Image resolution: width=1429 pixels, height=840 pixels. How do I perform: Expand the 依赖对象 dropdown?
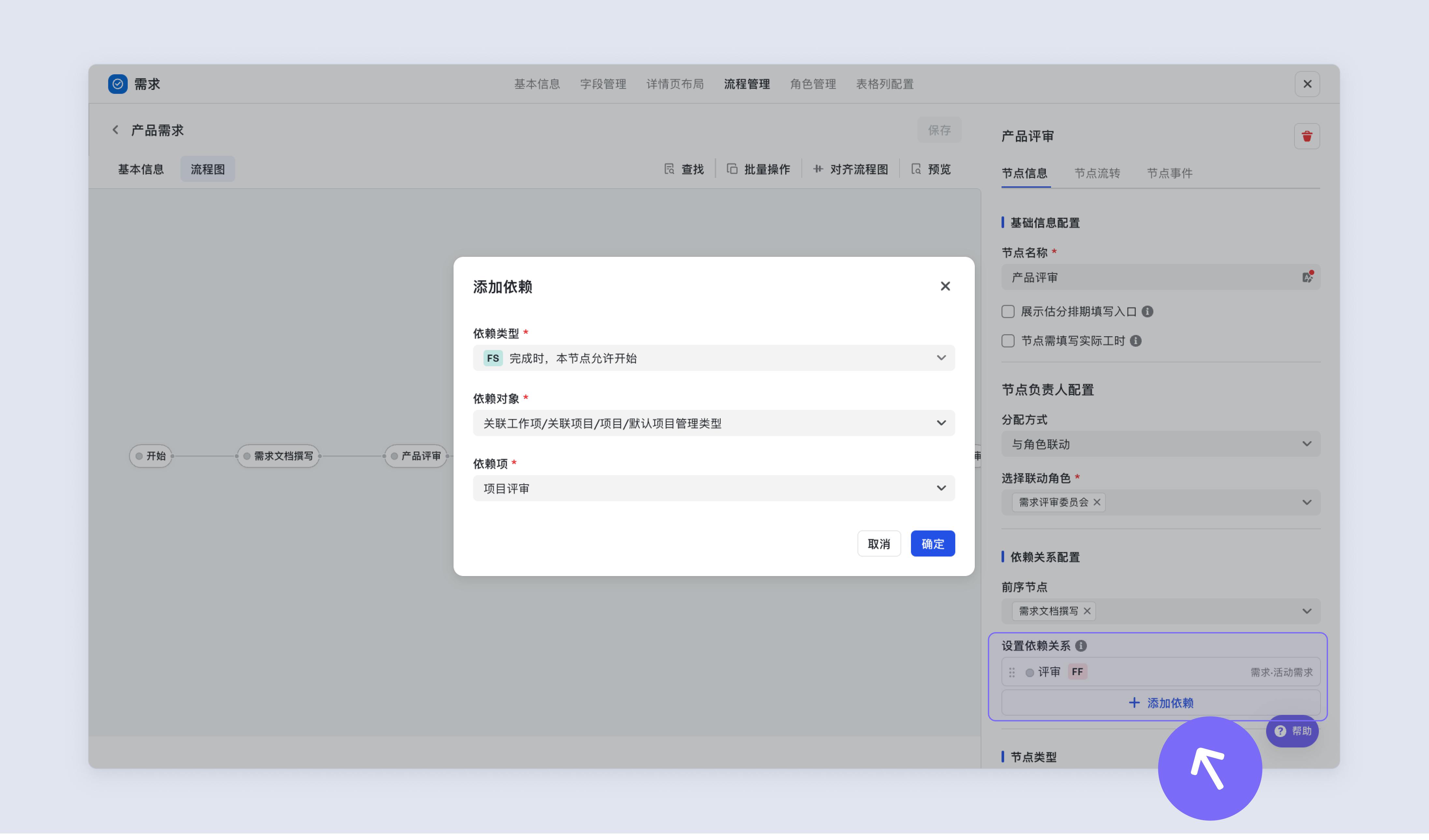714,423
